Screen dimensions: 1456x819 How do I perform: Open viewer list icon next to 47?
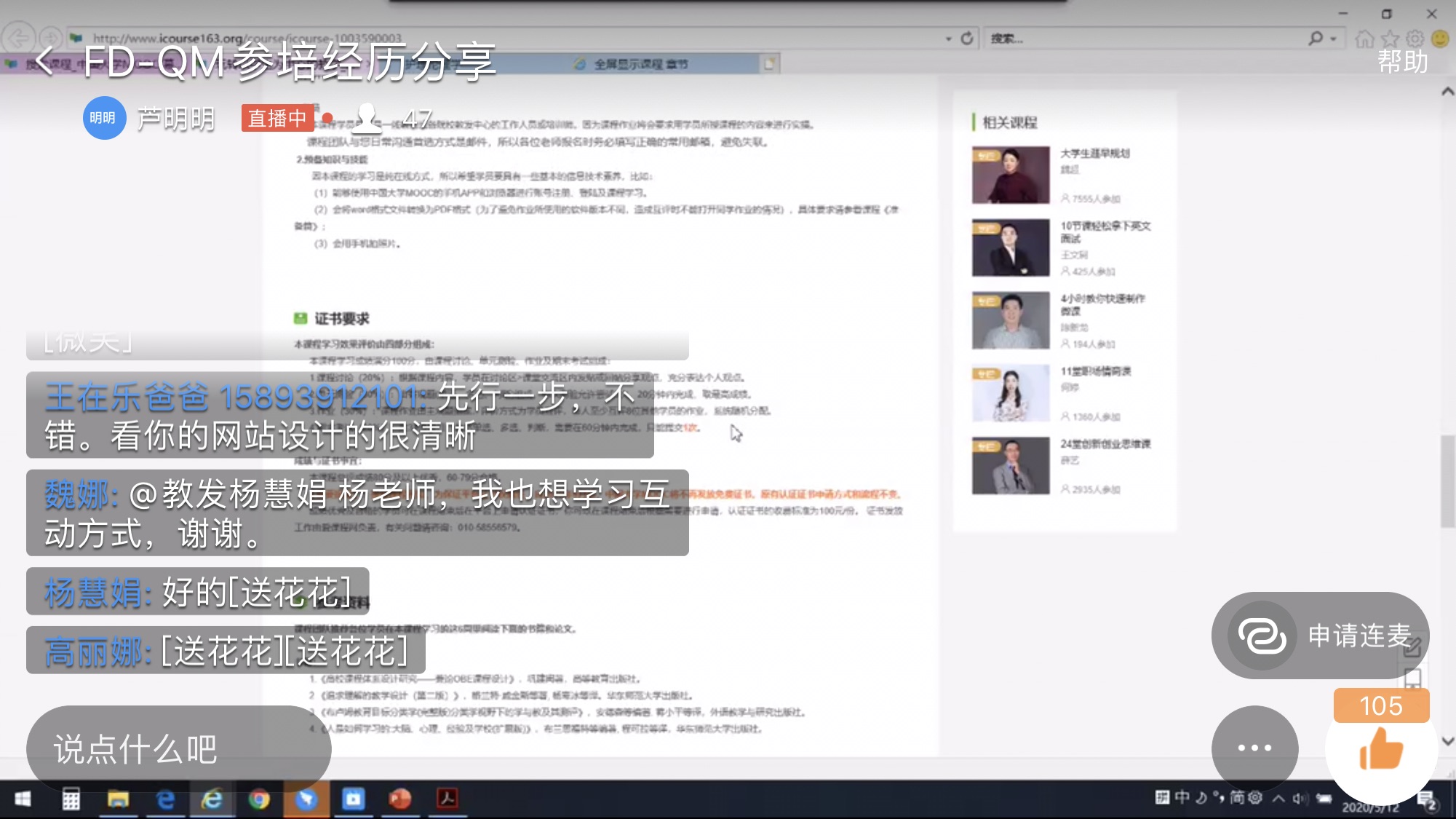pyautogui.click(x=367, y=118)
